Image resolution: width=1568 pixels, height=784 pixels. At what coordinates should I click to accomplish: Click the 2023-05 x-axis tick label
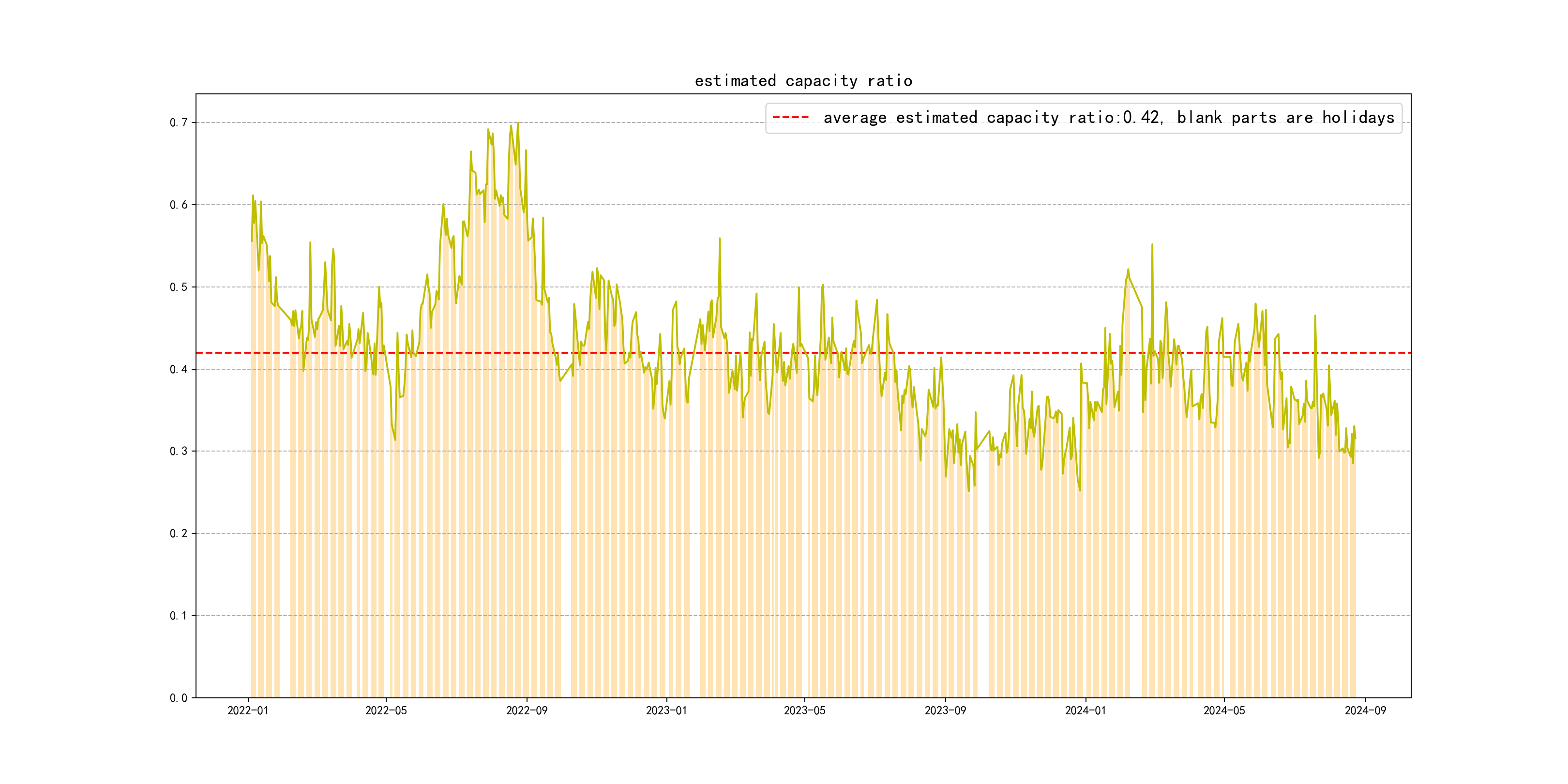tap(804, 710)
